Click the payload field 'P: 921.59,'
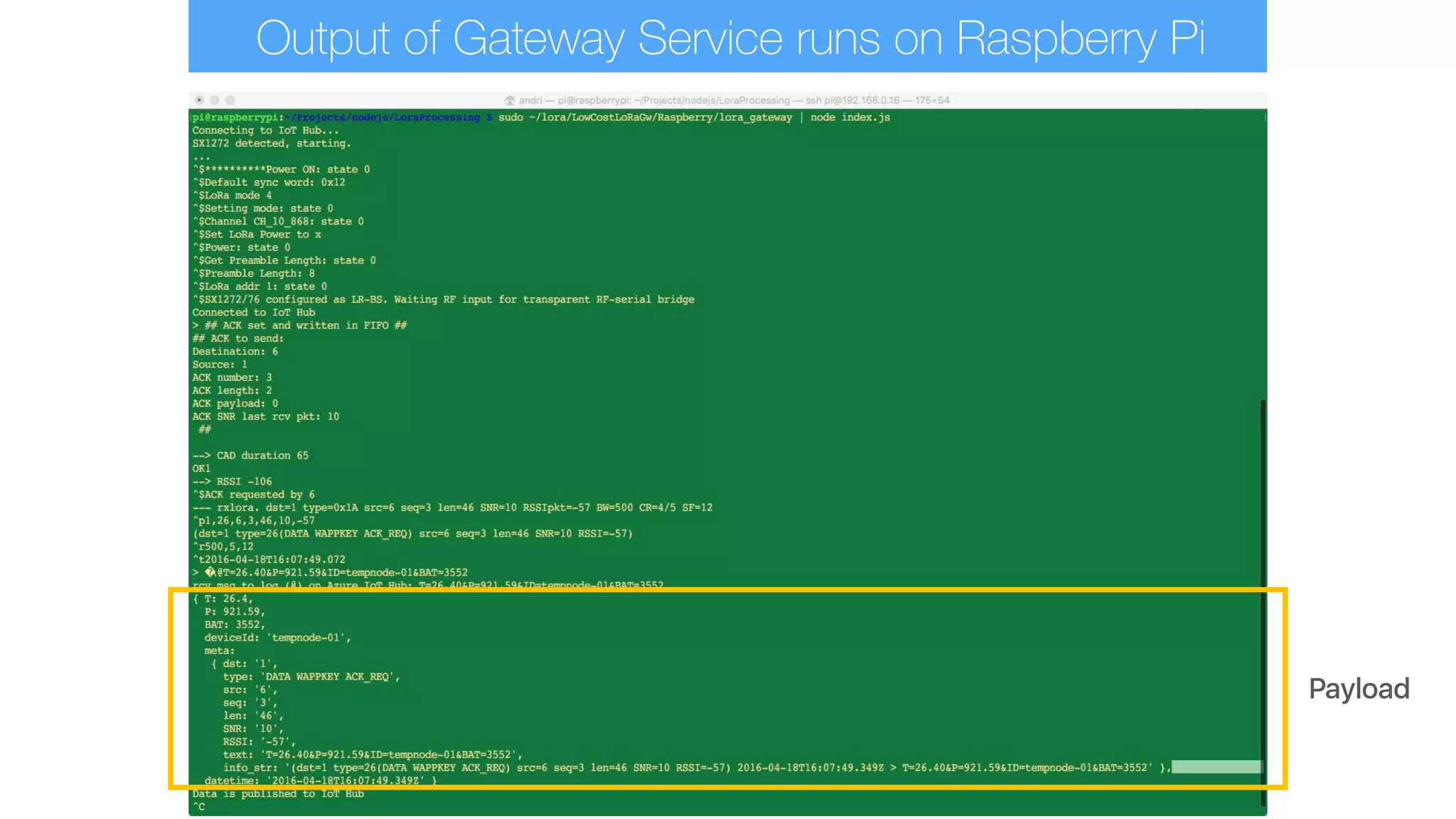Image resolution: width=1456 pixels, height=819 pixels. 235,611
